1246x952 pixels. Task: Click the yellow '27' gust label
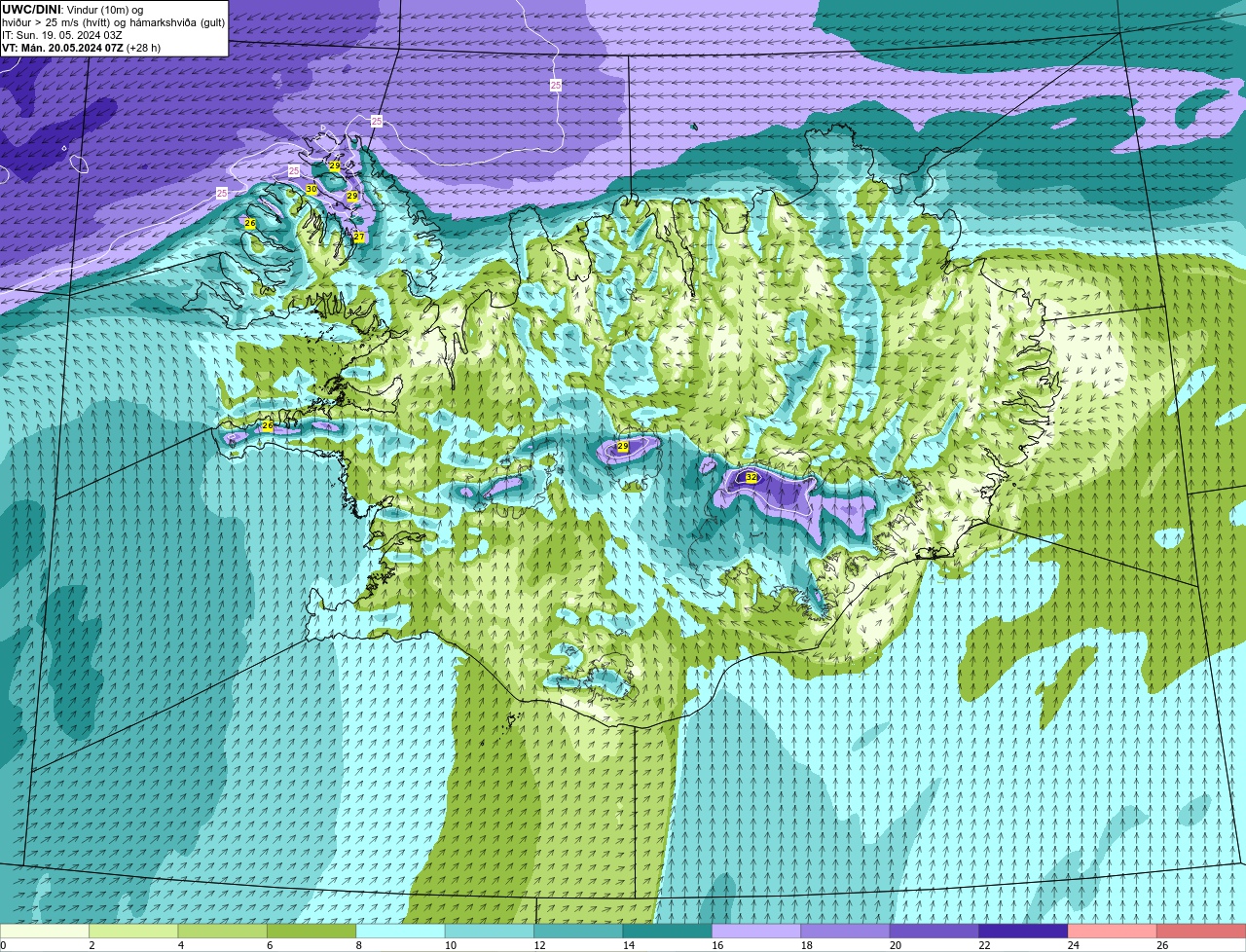tap(358, 238)
